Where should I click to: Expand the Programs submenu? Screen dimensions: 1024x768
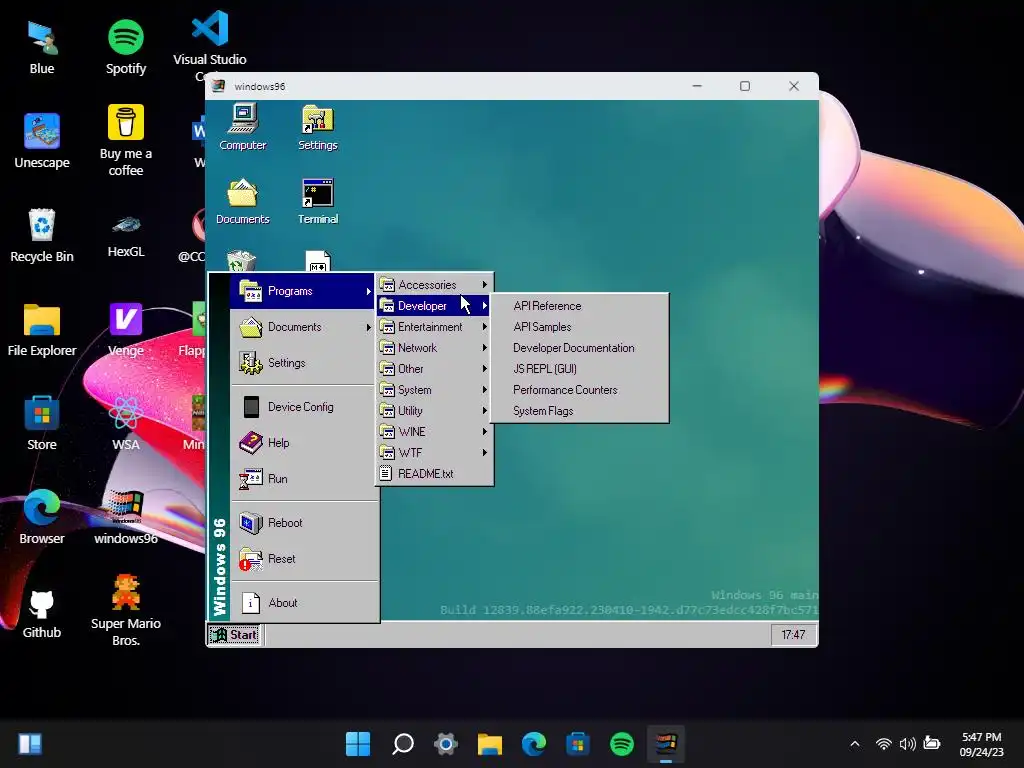(x=303, y=291)
